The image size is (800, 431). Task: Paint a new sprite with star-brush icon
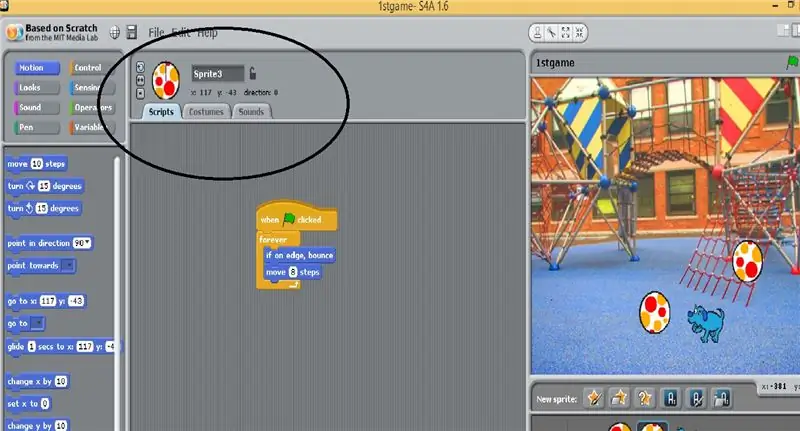[x=594, y=398]
